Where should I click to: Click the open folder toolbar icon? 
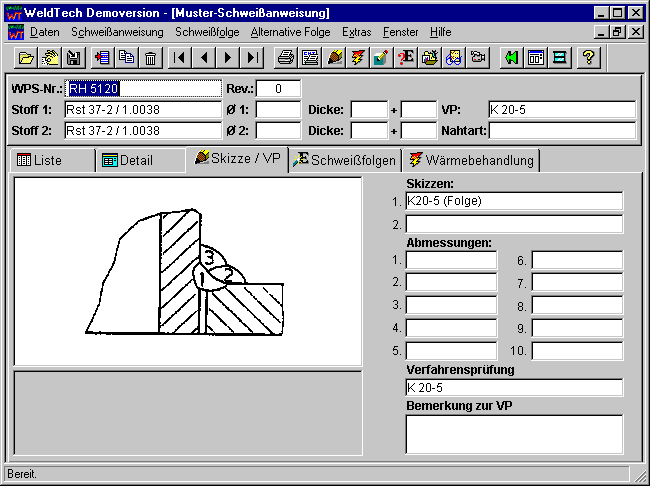pos(27,57)
